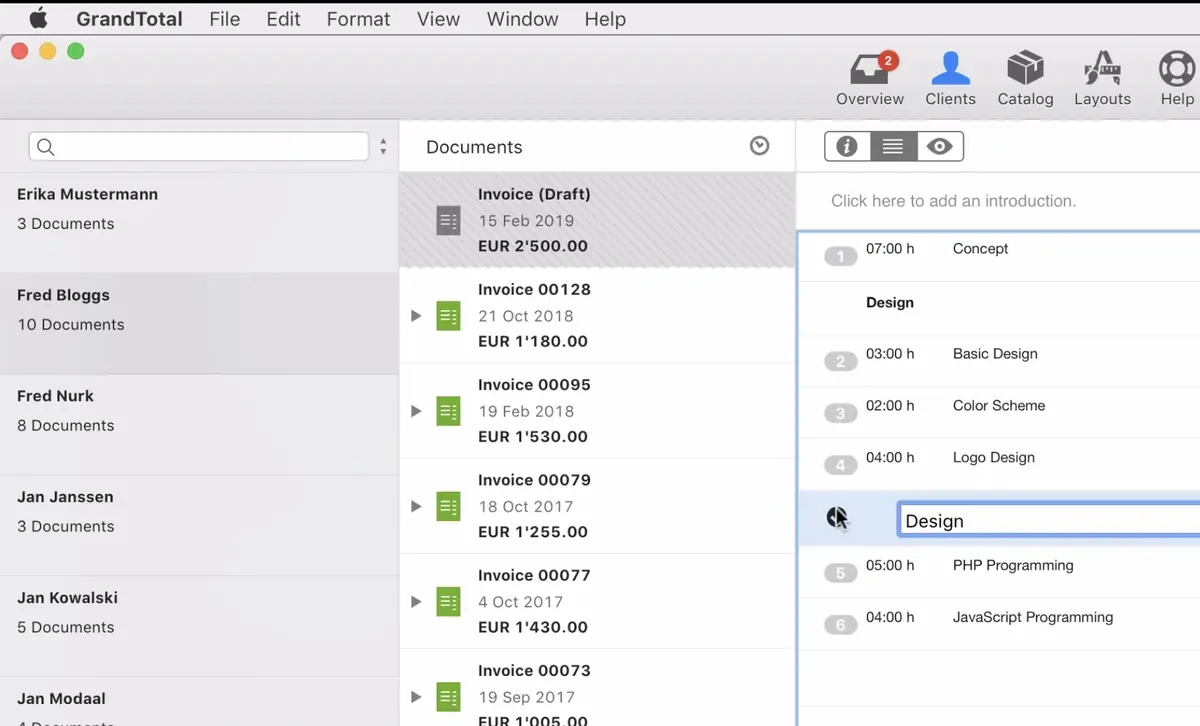Click the JavaScript Programming line item
This screenshot has width=1200, height=726.
1033,617
